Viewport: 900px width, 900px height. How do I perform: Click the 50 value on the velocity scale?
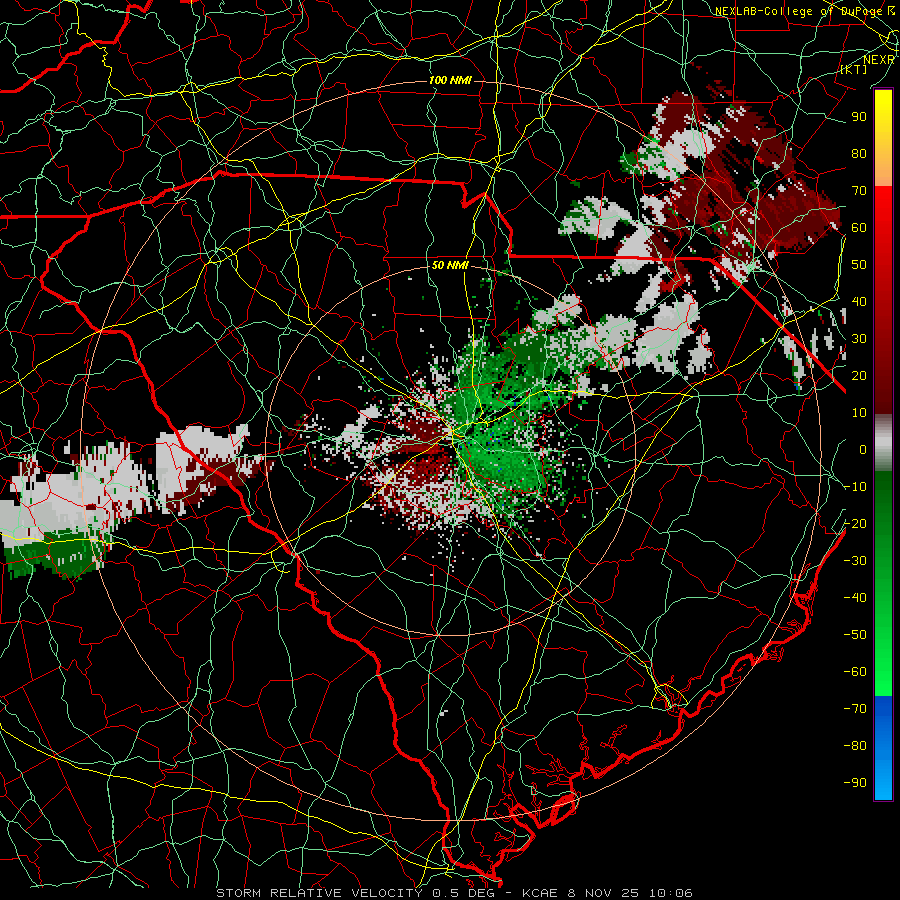coord(859,265)
